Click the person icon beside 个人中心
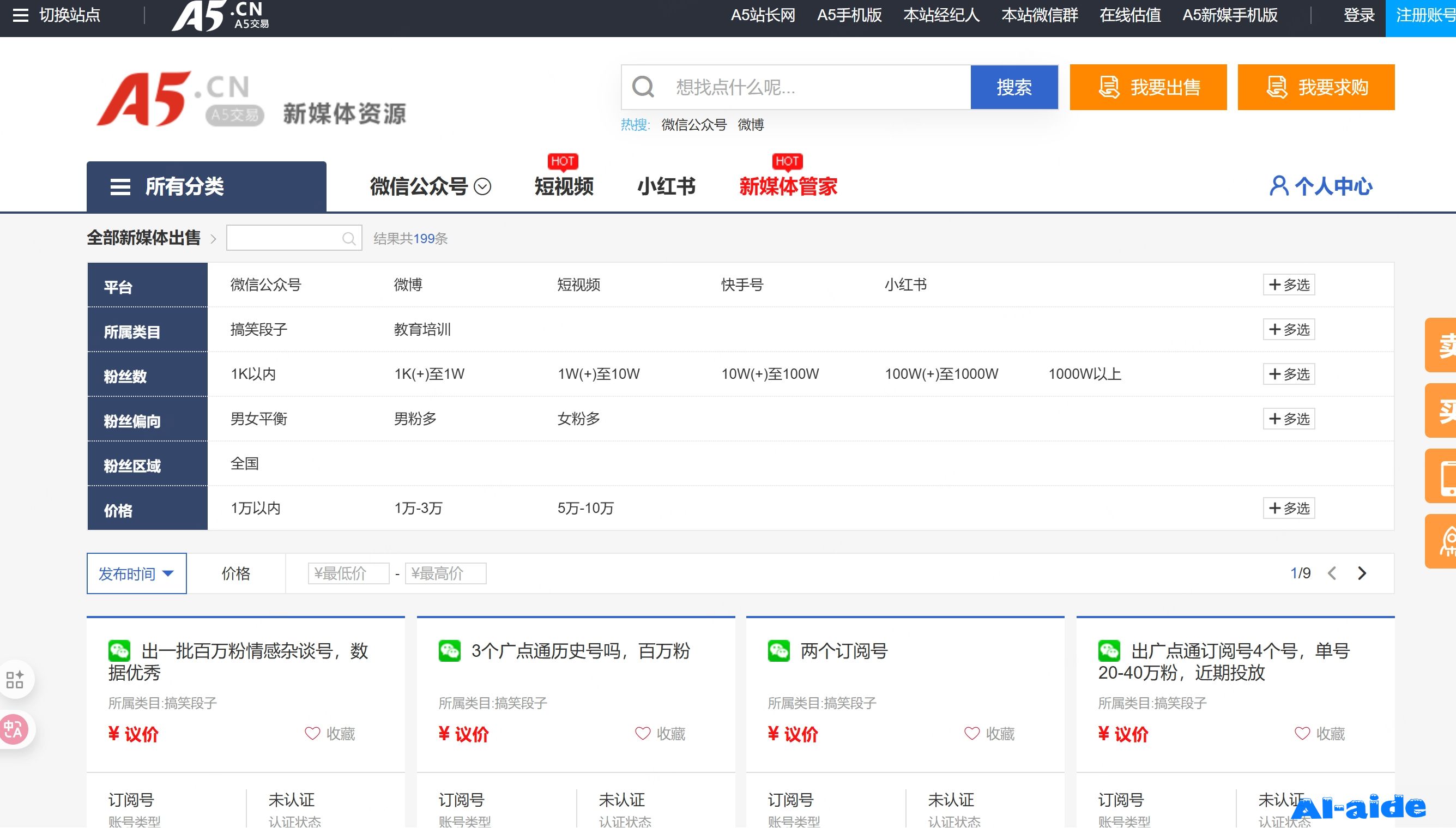Image resolution: width=1456 pixels, height=828 pixels. pyautogui.click(x=1279, y=186)
